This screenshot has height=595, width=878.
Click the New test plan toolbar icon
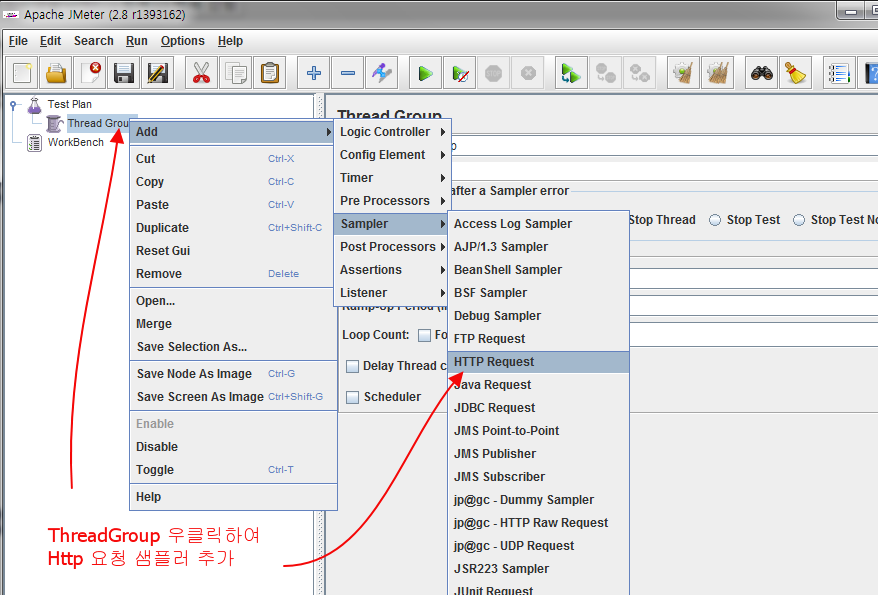(22, 73)
